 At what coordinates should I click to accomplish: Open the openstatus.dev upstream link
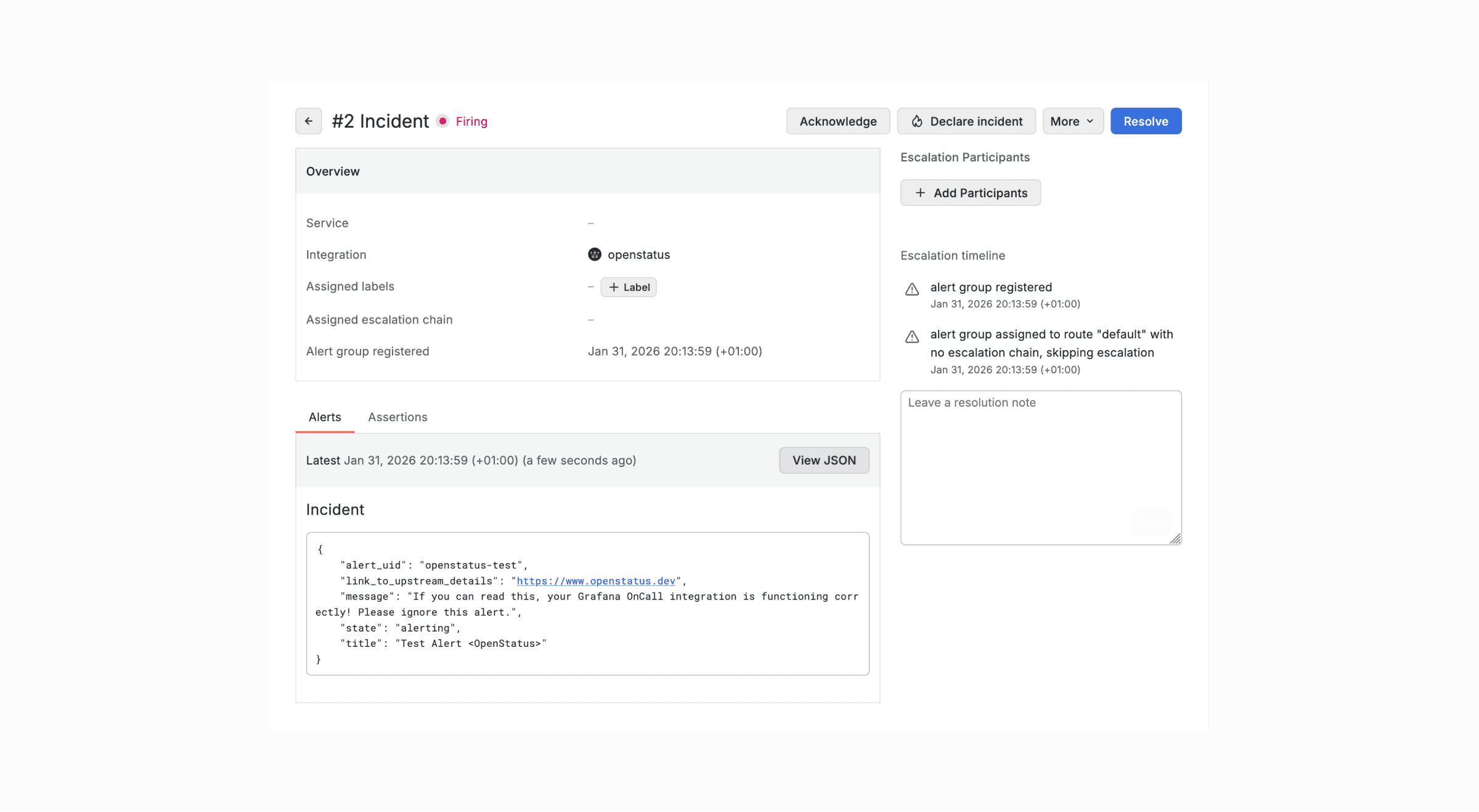click(x=595, y=581)
